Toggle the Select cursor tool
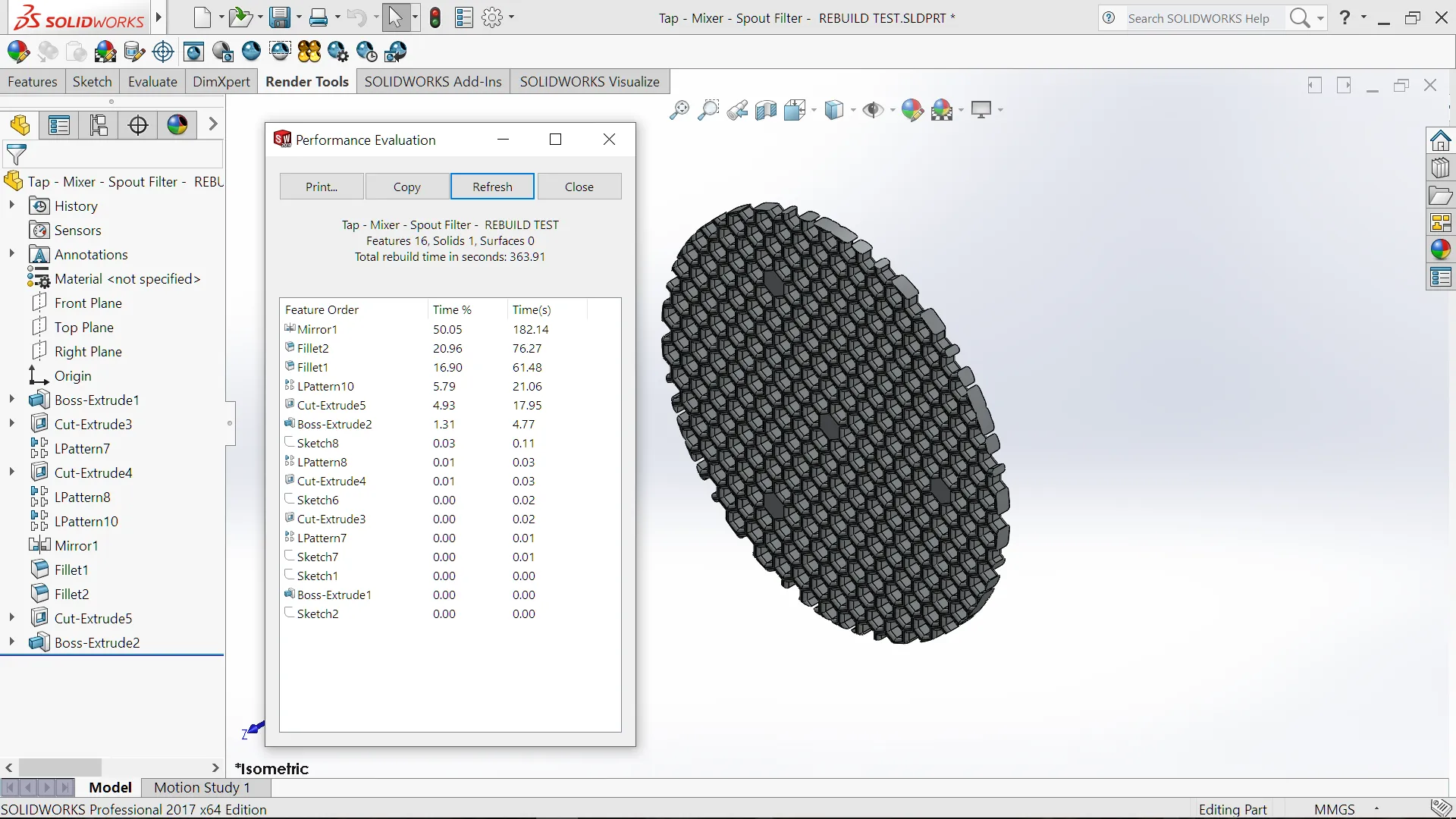The height and width of the screenshot is (819, 1456). click(394, 17)
